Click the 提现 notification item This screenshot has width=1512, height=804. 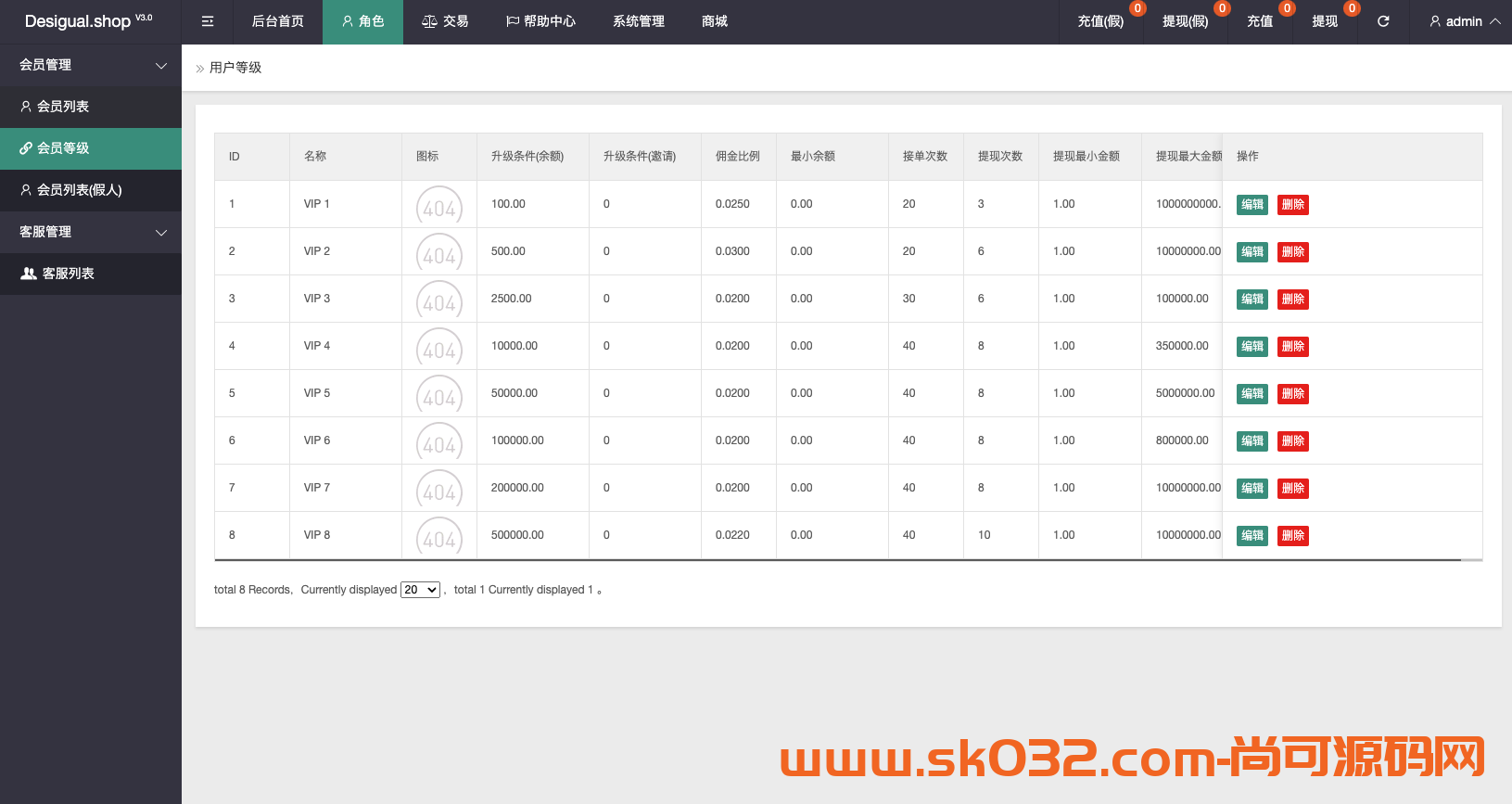[1325, 21]
